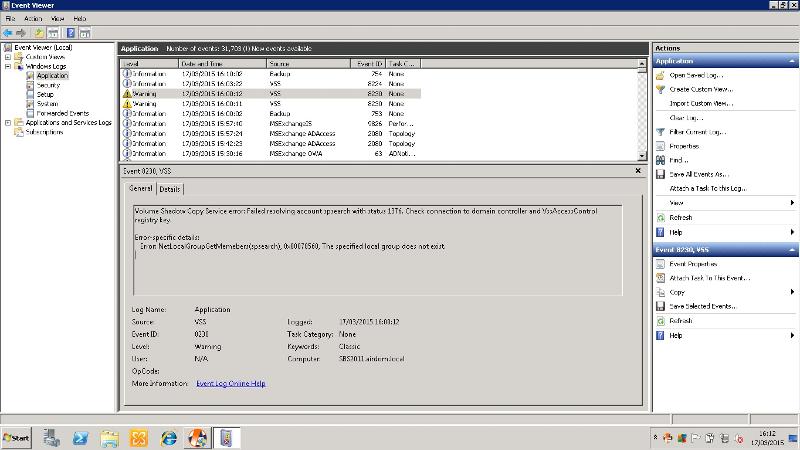Screen dimensions: 800x450
Task: Open Server Manager from taskbar
Action: tap(51, 438)
